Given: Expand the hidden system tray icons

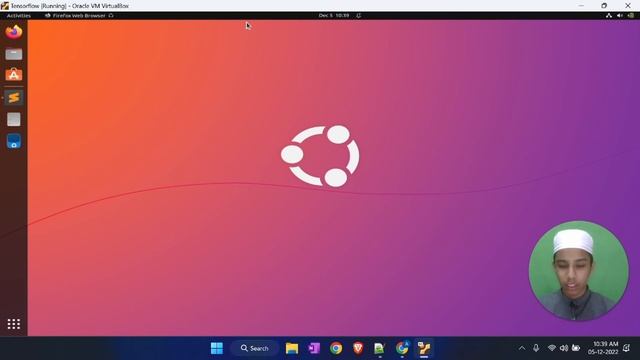Looking at the screenshot, I should click(522, 348).
